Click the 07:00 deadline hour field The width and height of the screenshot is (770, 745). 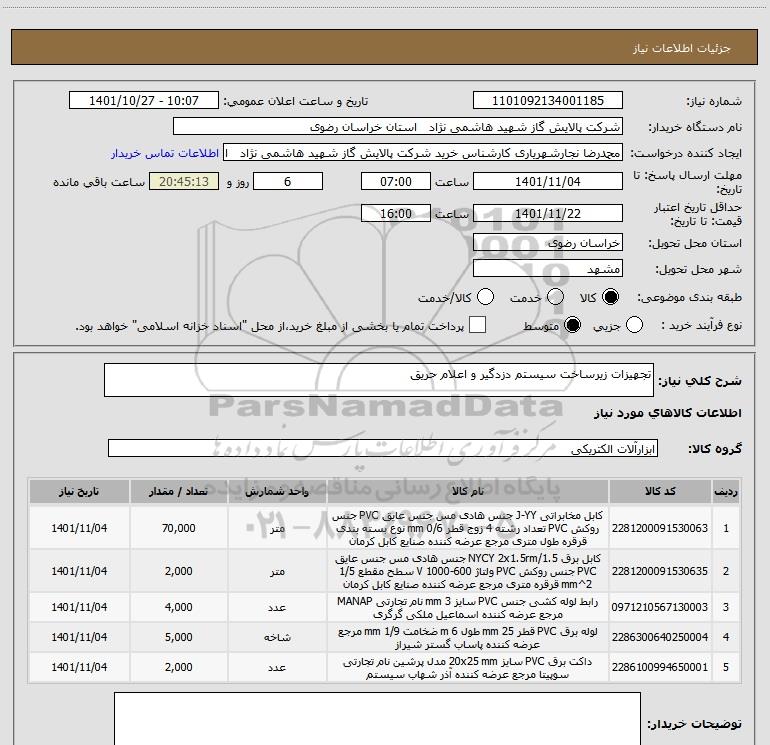[397, 182]
